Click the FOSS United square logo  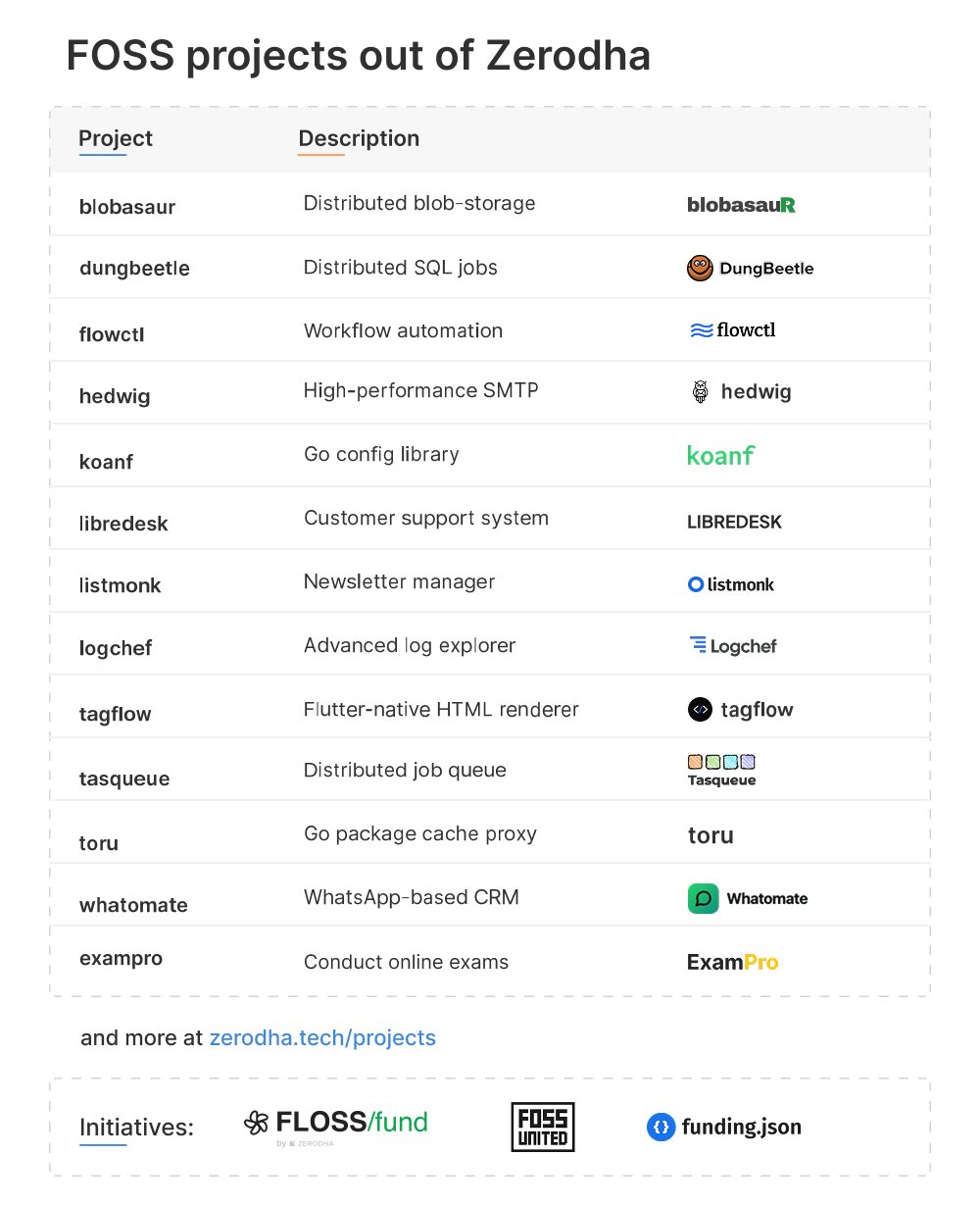(543, 1127)
